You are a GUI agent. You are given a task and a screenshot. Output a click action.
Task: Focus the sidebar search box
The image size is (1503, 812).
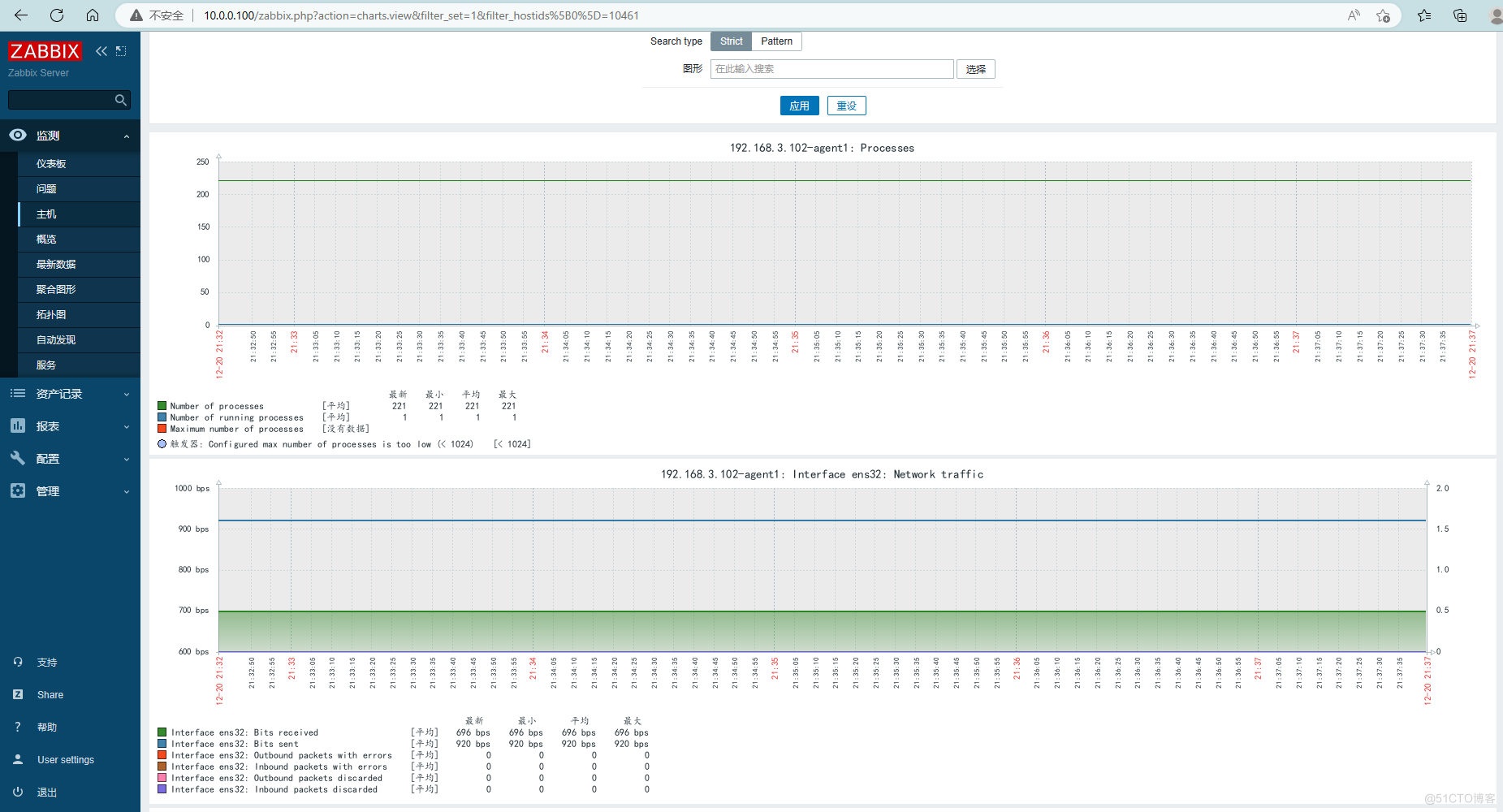click(x=69, y=100)
